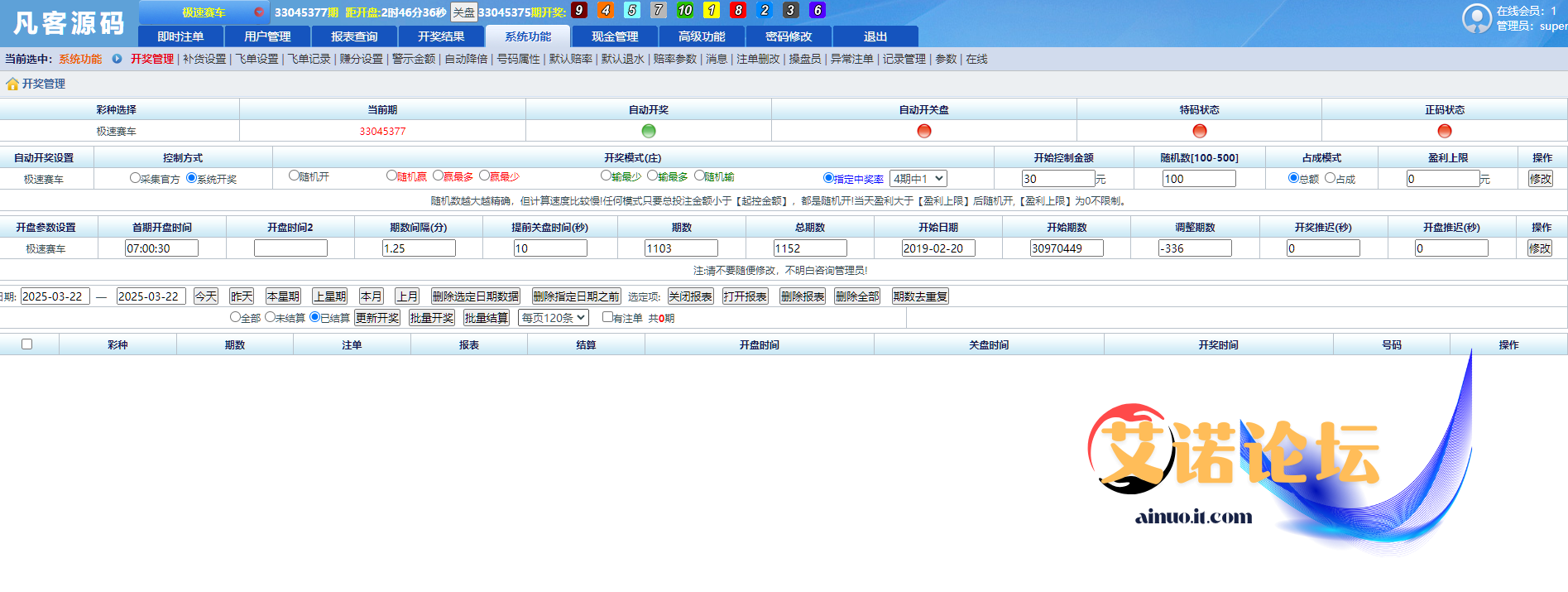
Task: Select 占成 commission mode
Action: pyautogui.click(x=1330, y=177)
